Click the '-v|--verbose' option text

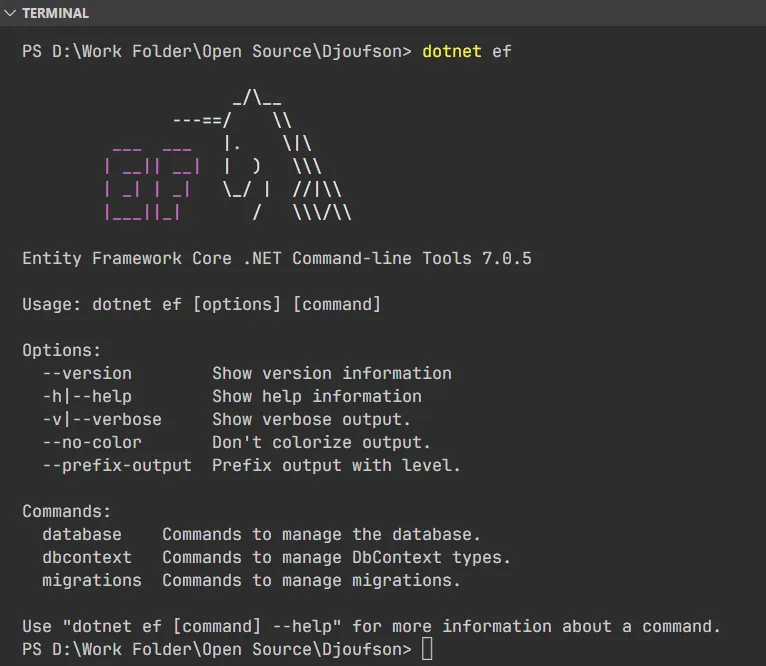[102, 419]
